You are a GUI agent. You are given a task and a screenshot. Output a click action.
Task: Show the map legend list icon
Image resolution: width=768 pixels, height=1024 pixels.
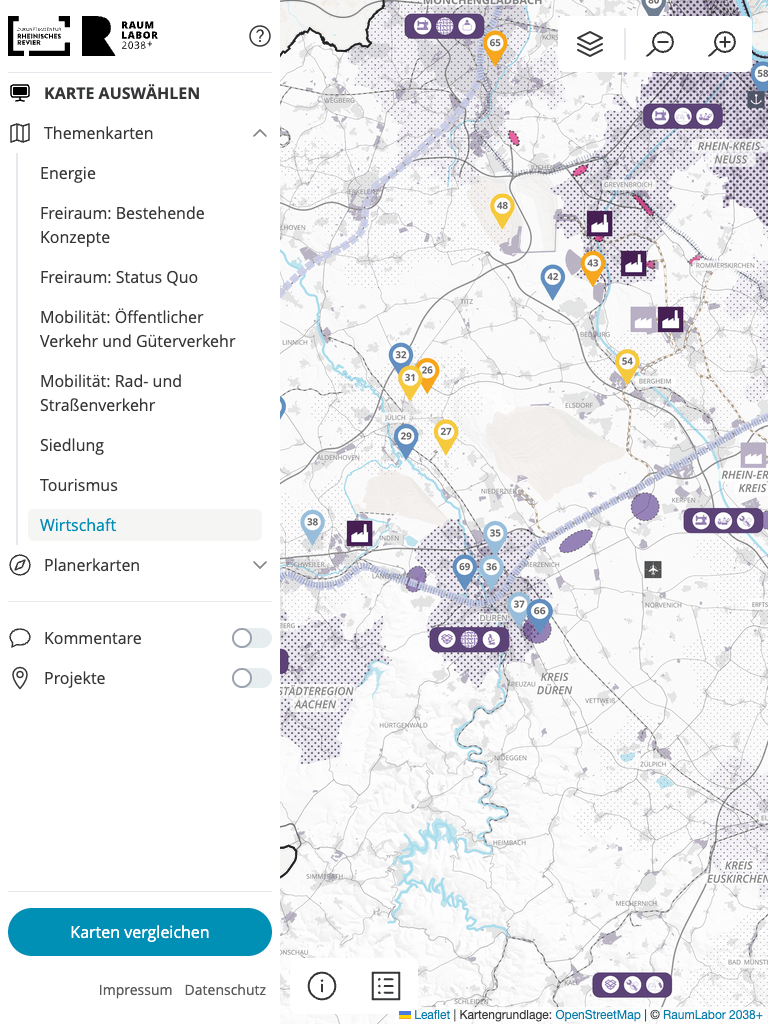click(386, 985)
